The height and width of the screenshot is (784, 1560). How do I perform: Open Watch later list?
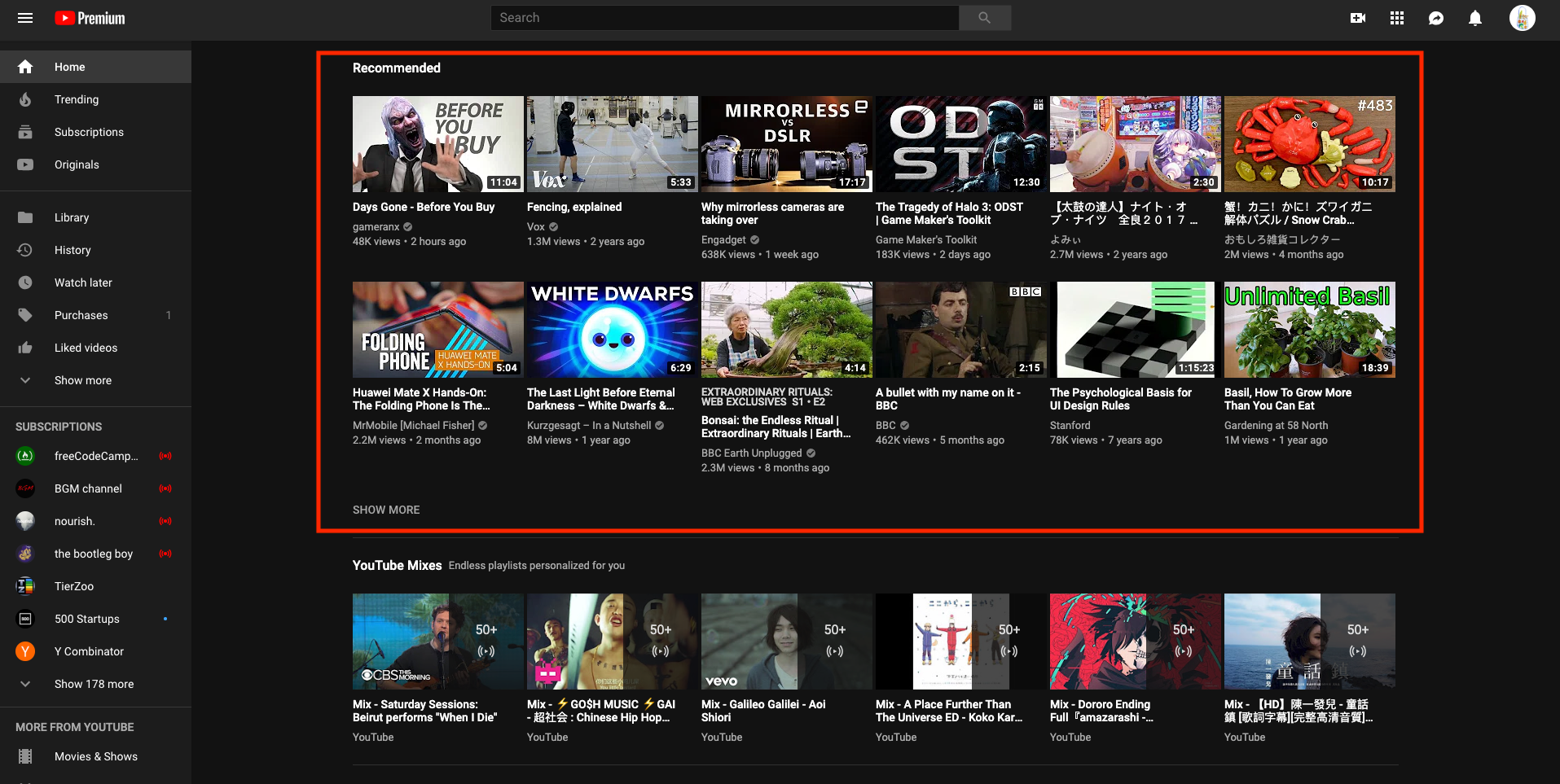[95, 283]
